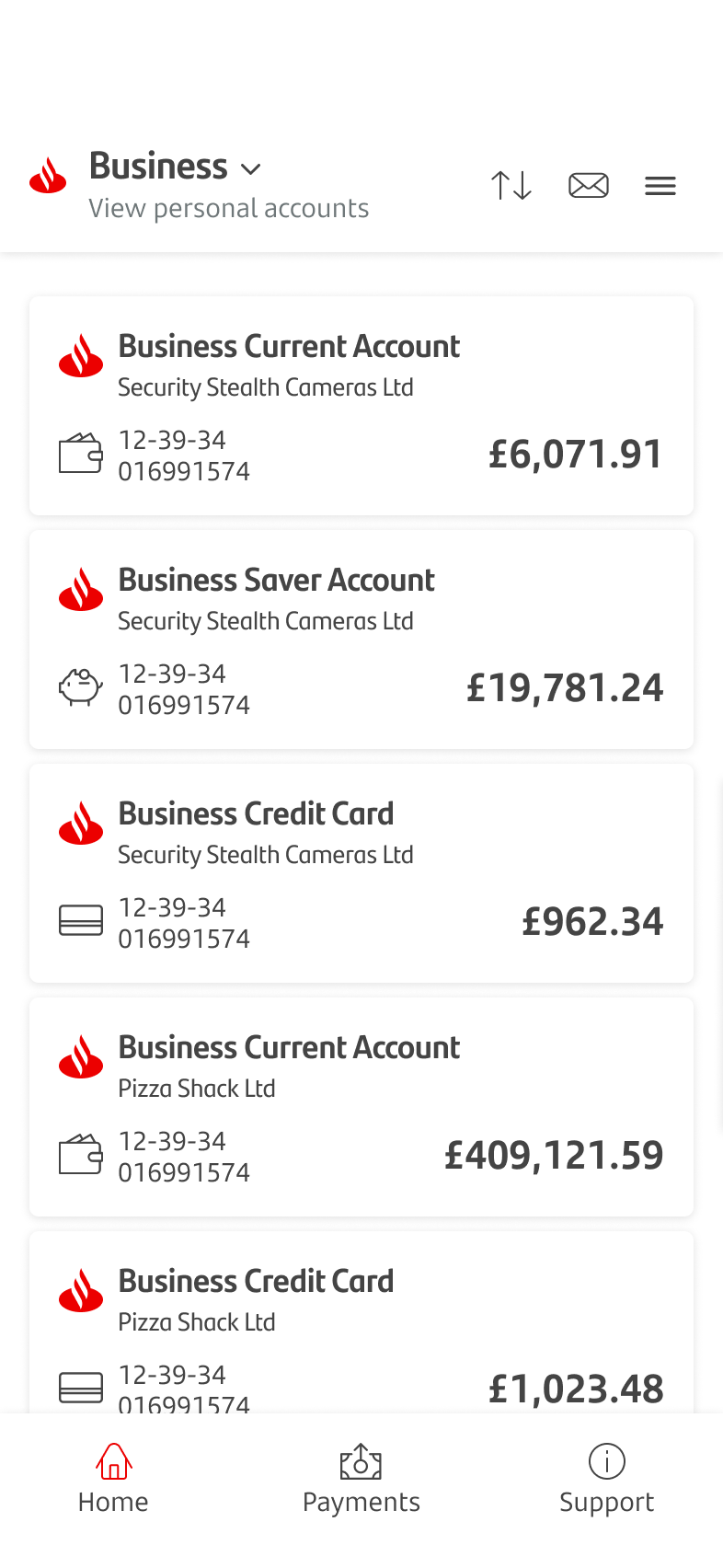
Task: Open the Support tab
Action: (607, 1478)
